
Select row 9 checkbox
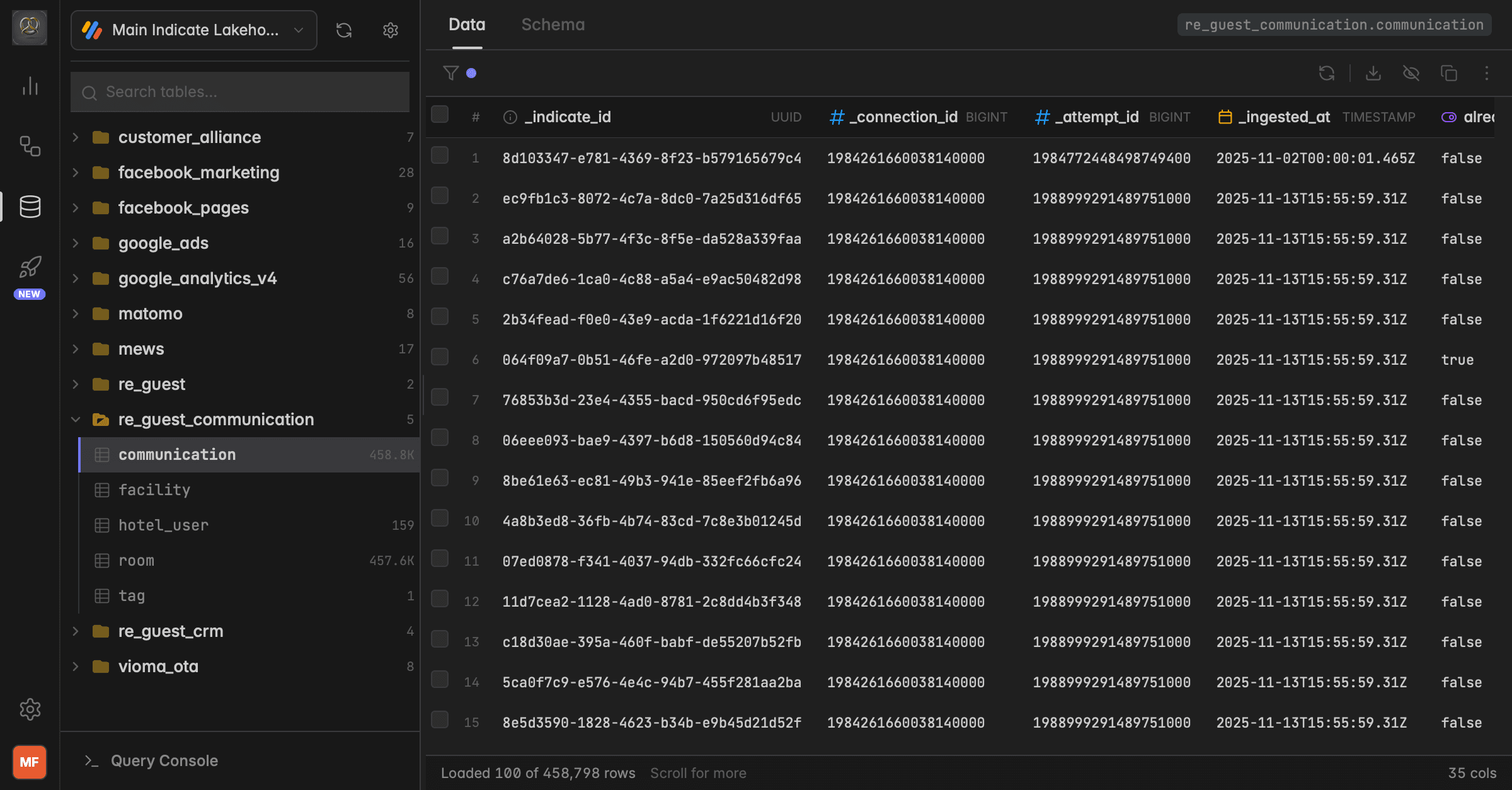[440, 478]
